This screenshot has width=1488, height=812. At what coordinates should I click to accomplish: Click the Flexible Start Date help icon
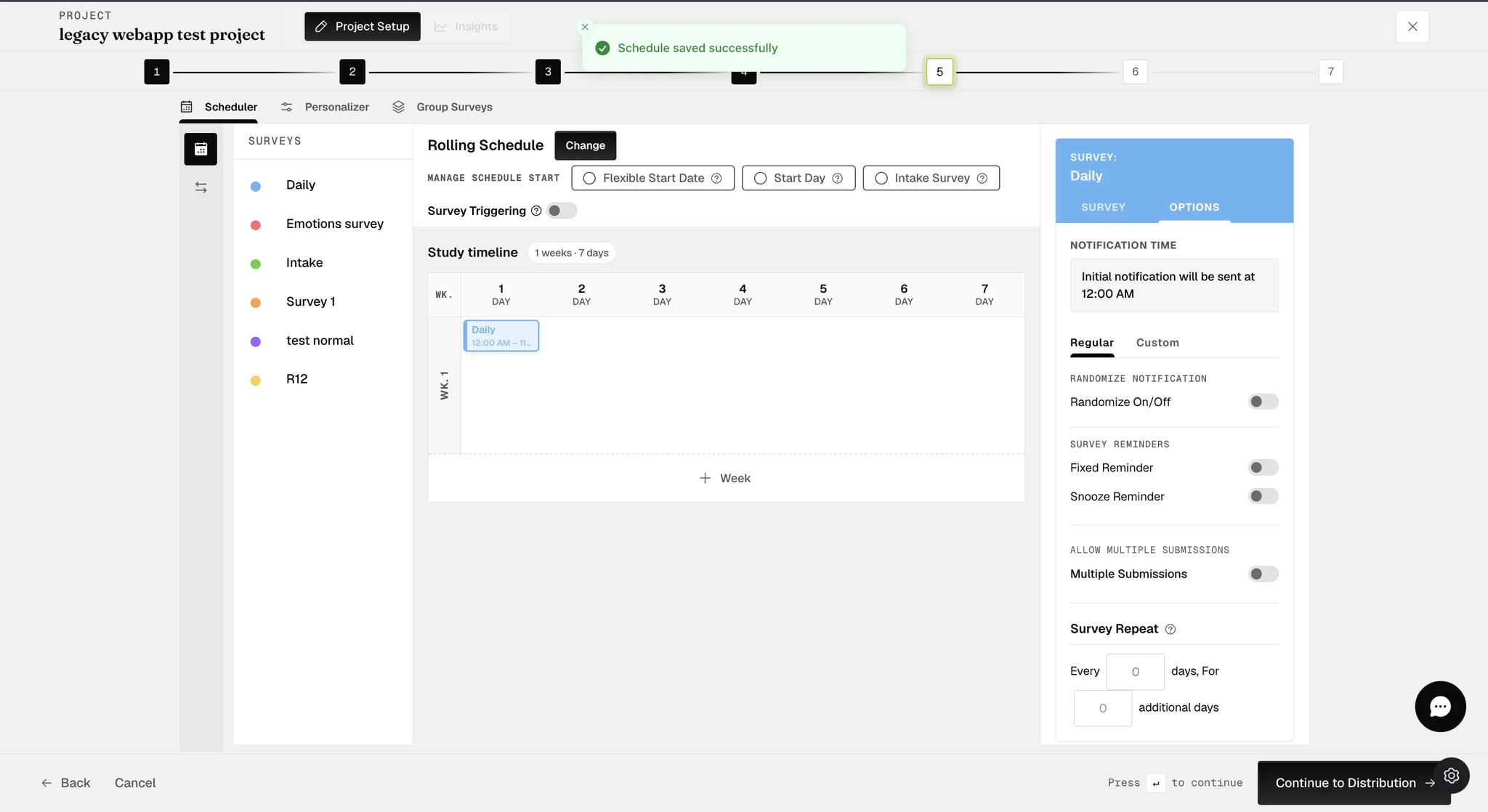point(716,178)
